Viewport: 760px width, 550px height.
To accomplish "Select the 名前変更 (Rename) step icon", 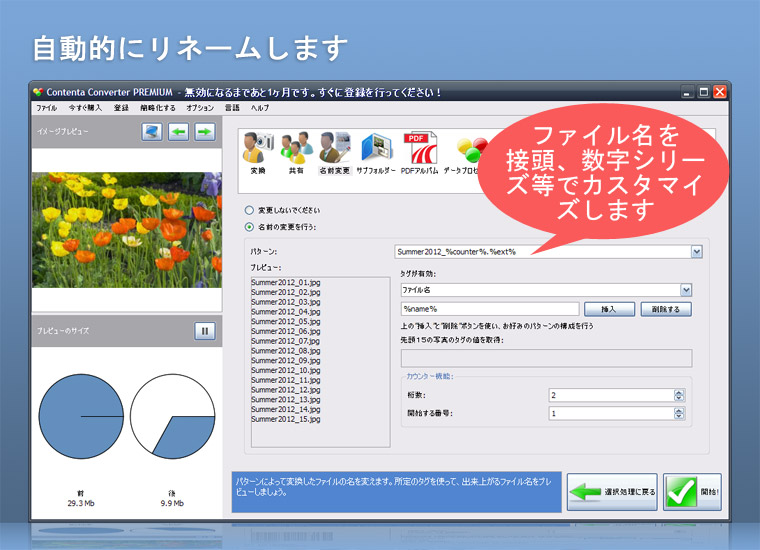I will 334,152.
